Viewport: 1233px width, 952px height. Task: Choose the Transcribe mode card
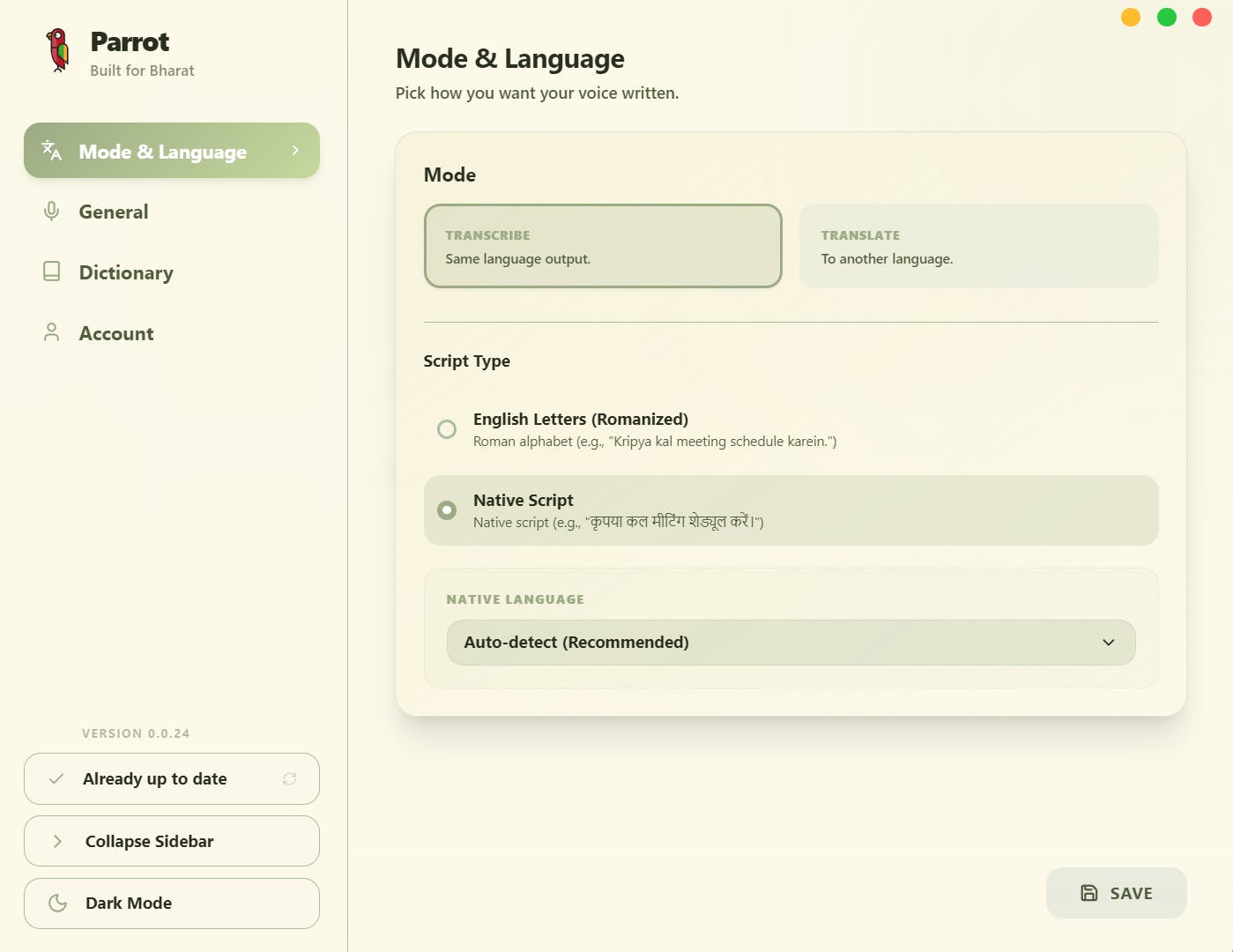coord(603,246)
